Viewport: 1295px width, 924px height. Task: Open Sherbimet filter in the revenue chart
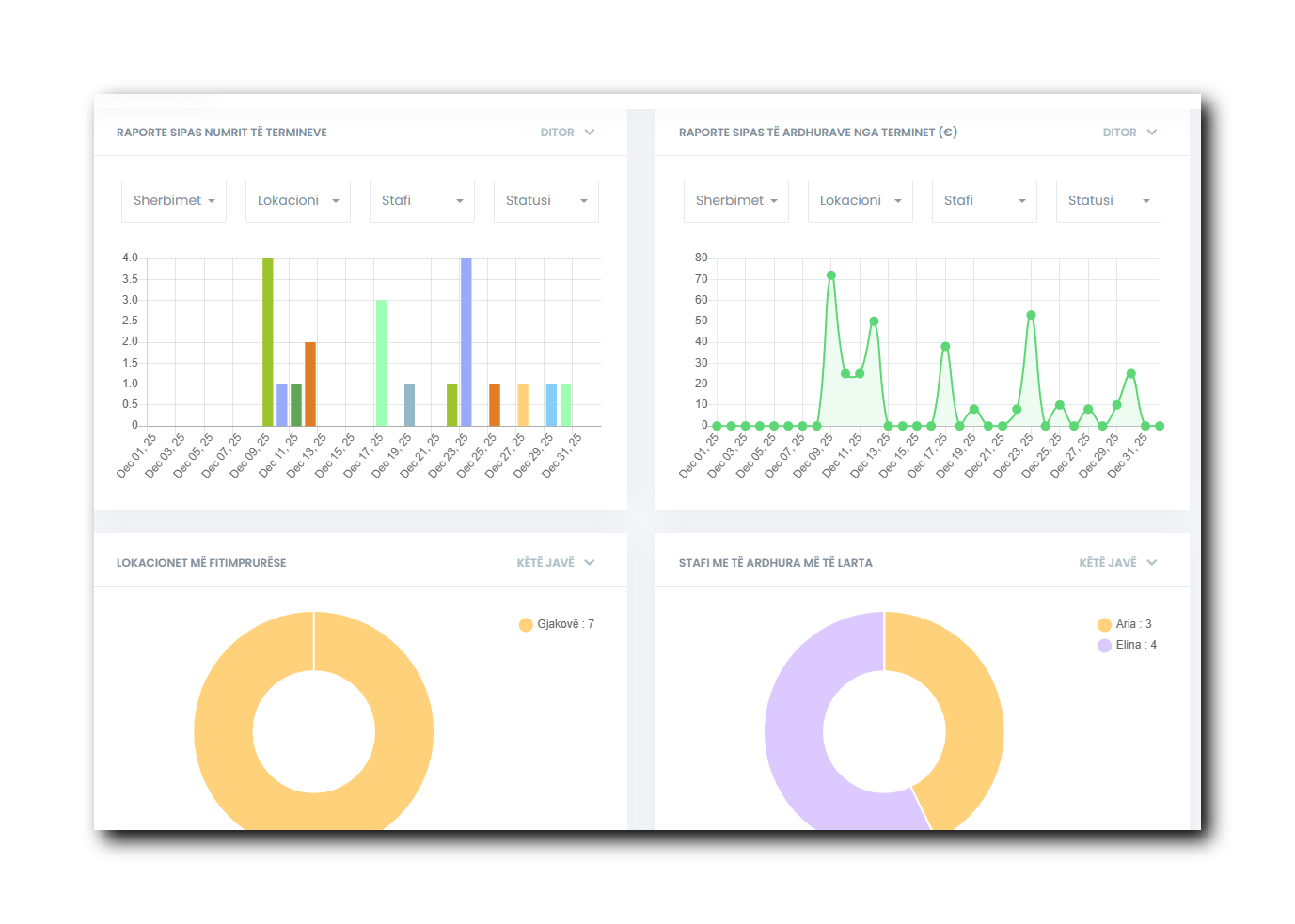pyautogui.click(x=736, y=201)
